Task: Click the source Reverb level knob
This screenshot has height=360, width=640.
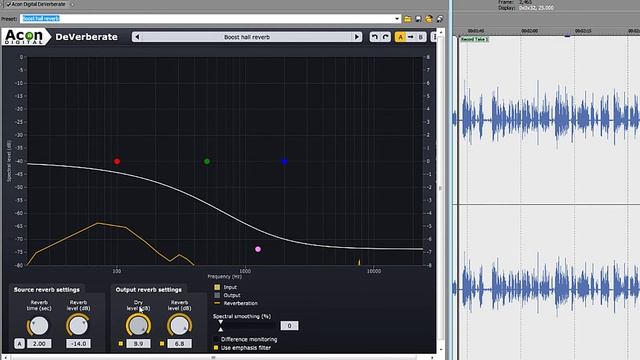Action: [x=78, y=325]
